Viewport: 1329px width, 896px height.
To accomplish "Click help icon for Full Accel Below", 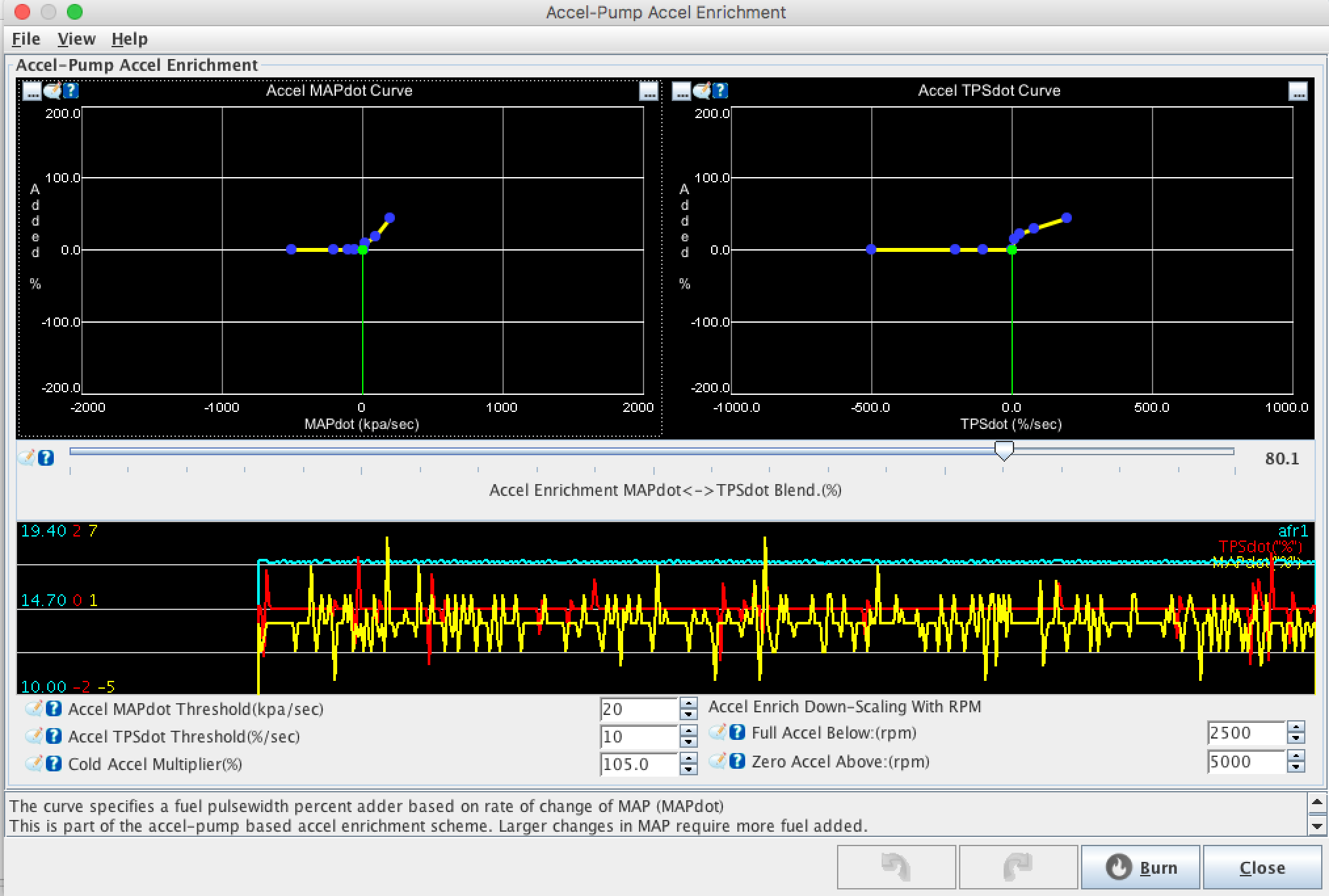I will click(737, 732).
